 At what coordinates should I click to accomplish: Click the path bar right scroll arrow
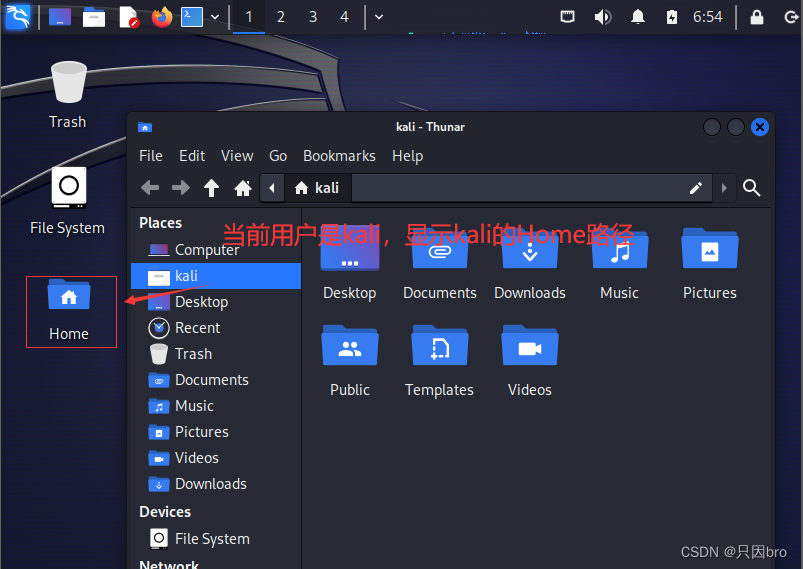[x=724, y=188]
